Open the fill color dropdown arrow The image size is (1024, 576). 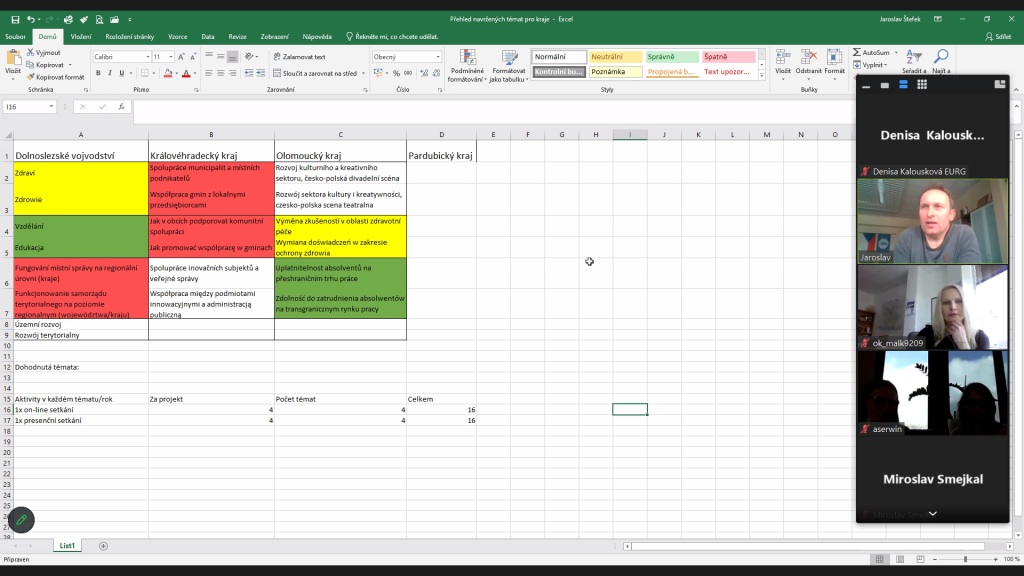[176, 73]
